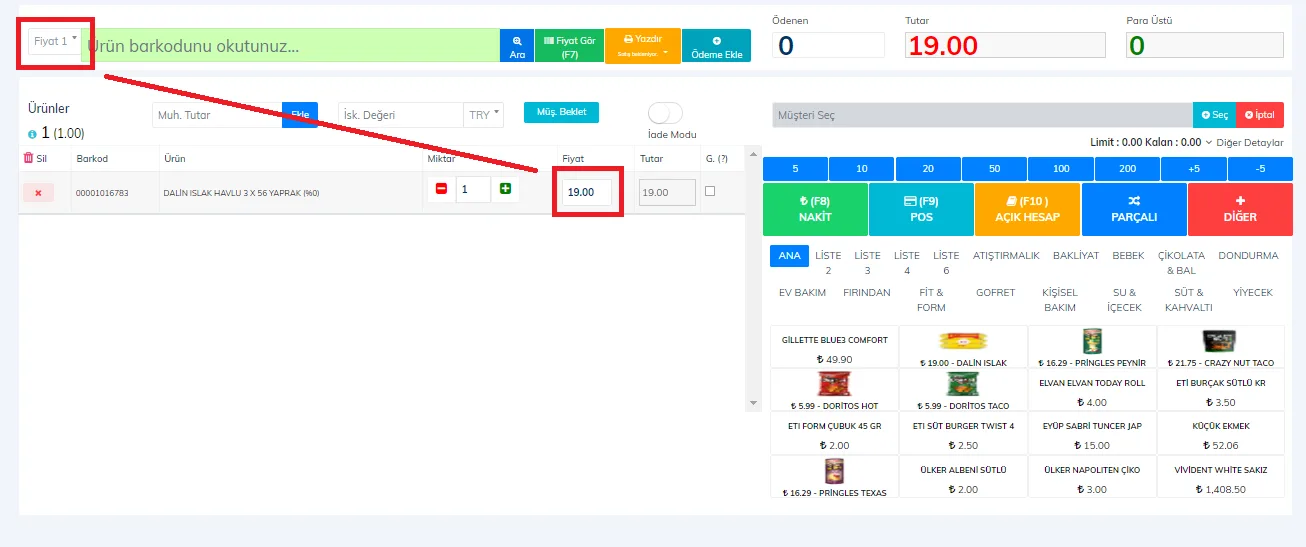Viewport: 1306px width, 547px height.
Task: Click the Seç customer select button
Action: (1214, 115)
